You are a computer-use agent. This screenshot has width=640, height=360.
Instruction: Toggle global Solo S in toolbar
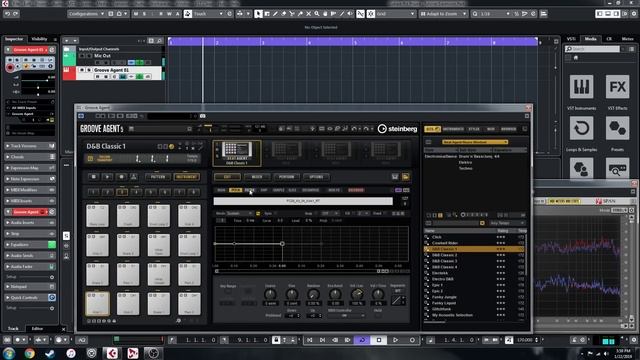click(144, 14)
